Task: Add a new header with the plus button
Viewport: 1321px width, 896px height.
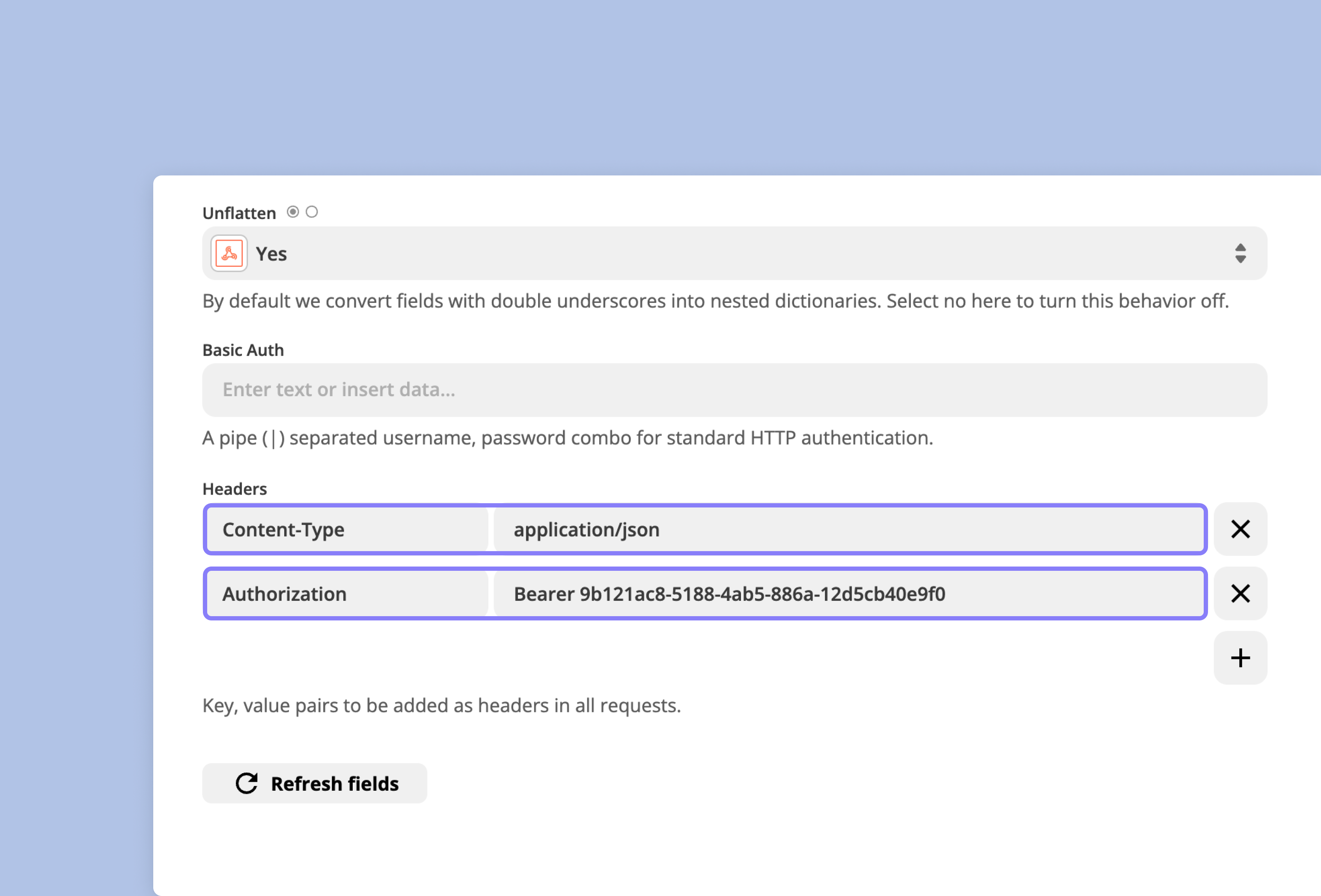Action: 1240,658
